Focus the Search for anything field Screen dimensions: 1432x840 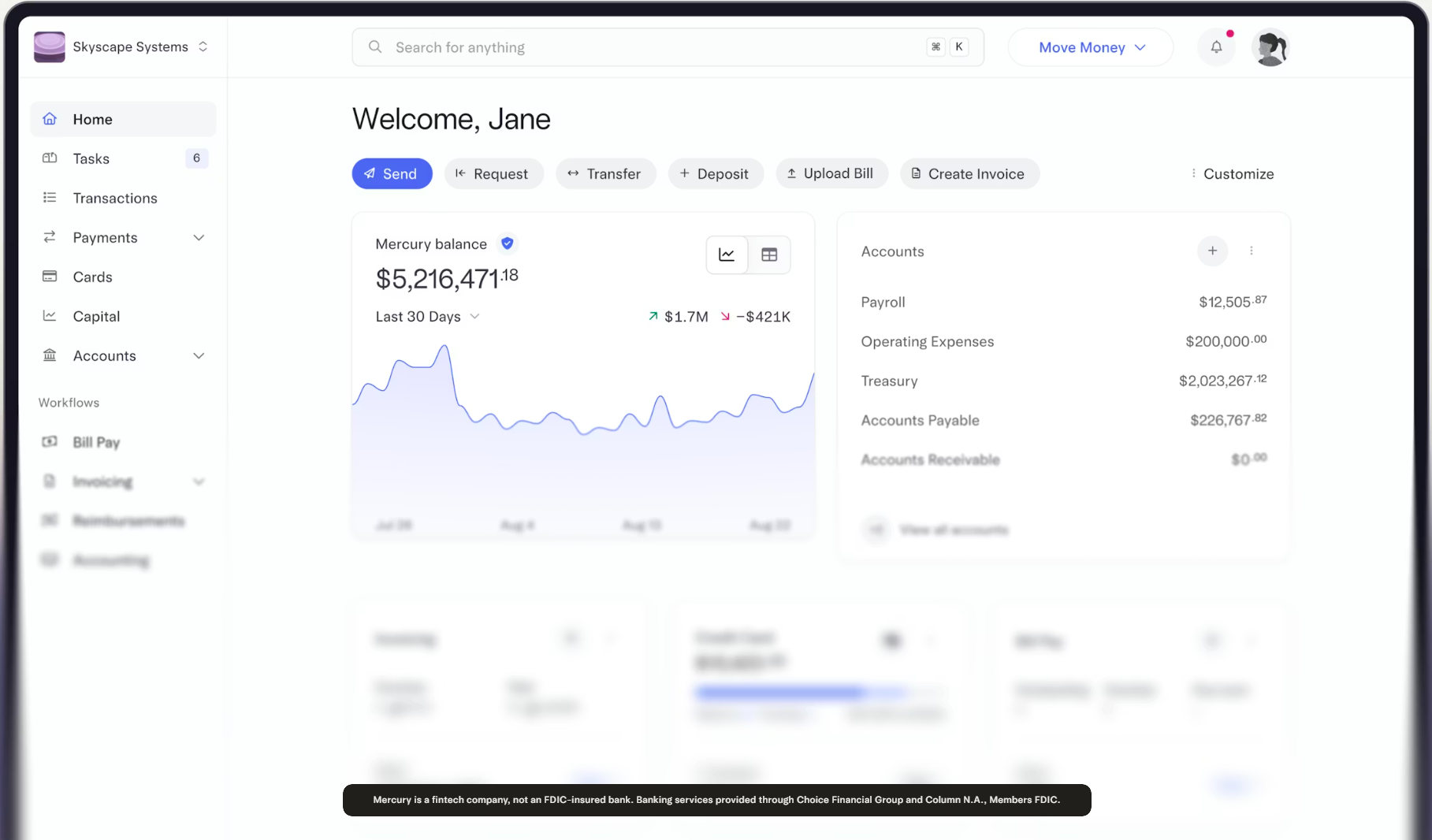pyautogui.click(x=654, y=48)
